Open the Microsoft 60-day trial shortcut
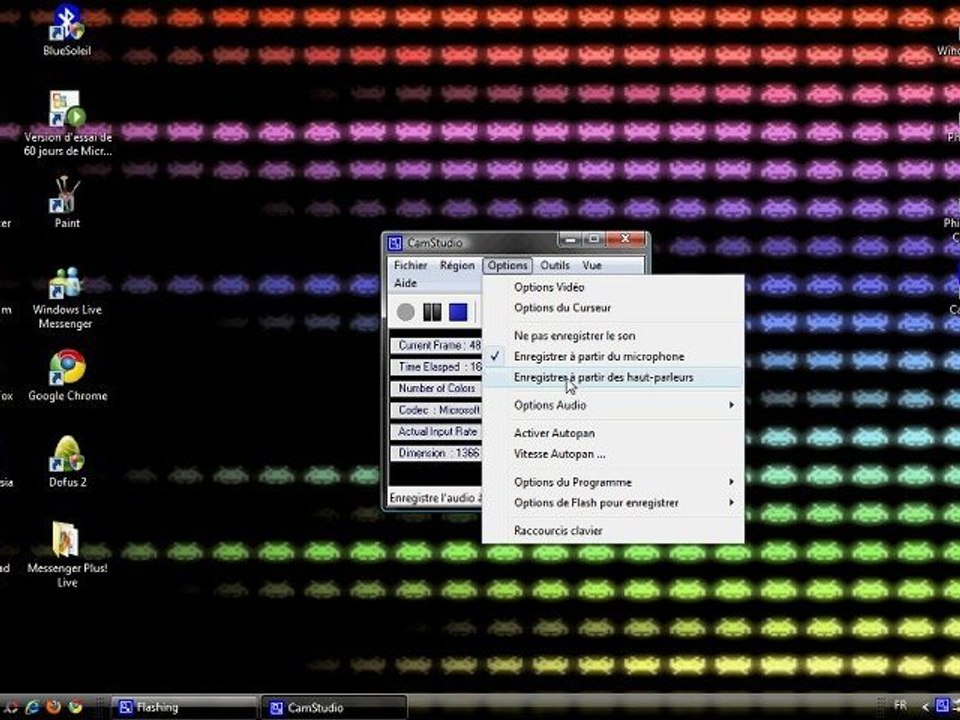The width and height of the screenshot is (960, 720). 67,123
